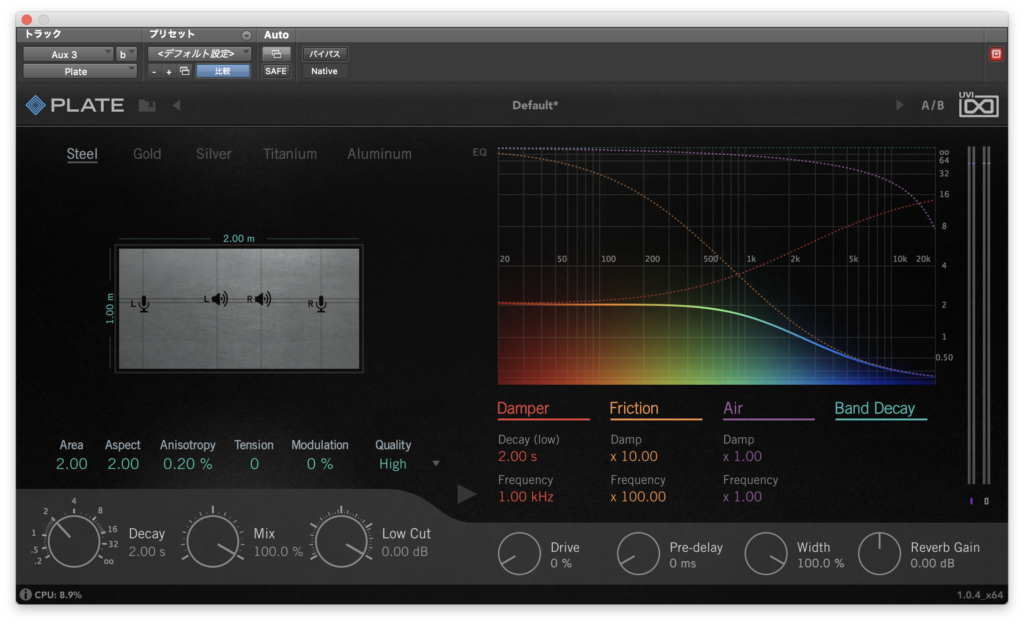
Task: Click the preset copy settings icon
Action: [x=185, y=71]
